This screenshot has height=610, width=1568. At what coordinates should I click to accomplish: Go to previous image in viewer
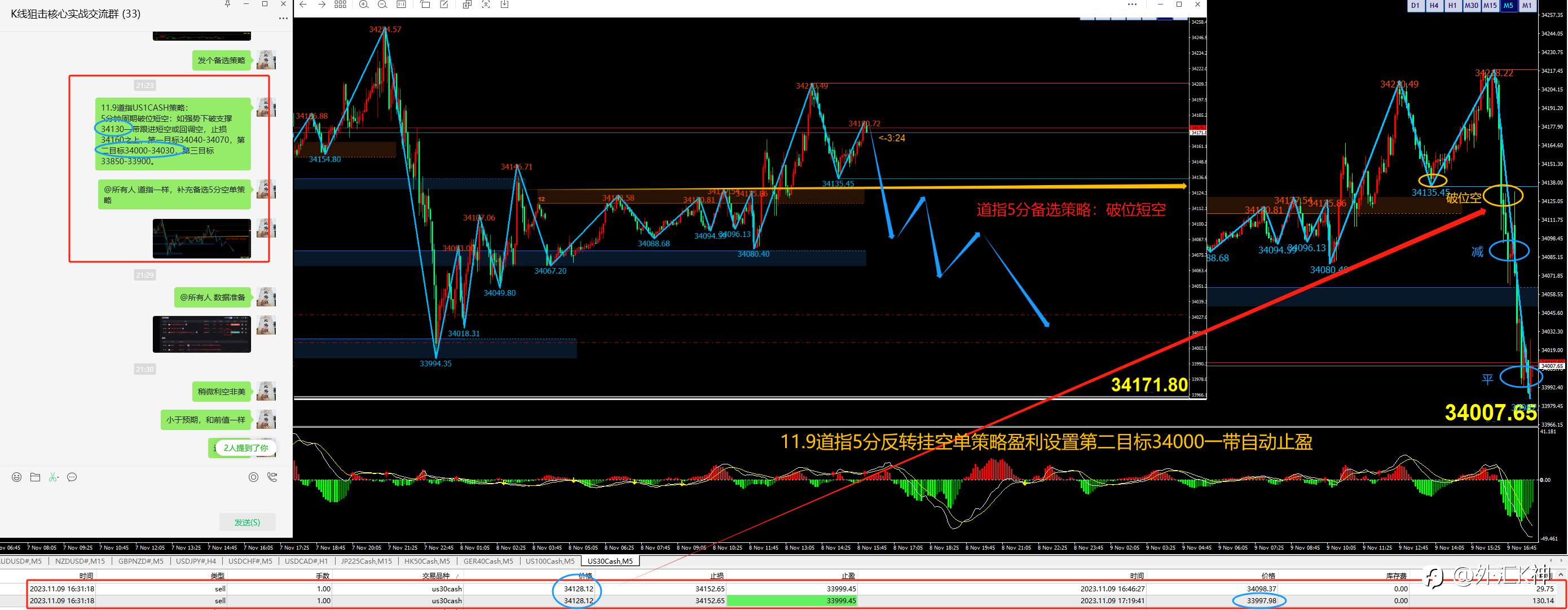[302, 5]
